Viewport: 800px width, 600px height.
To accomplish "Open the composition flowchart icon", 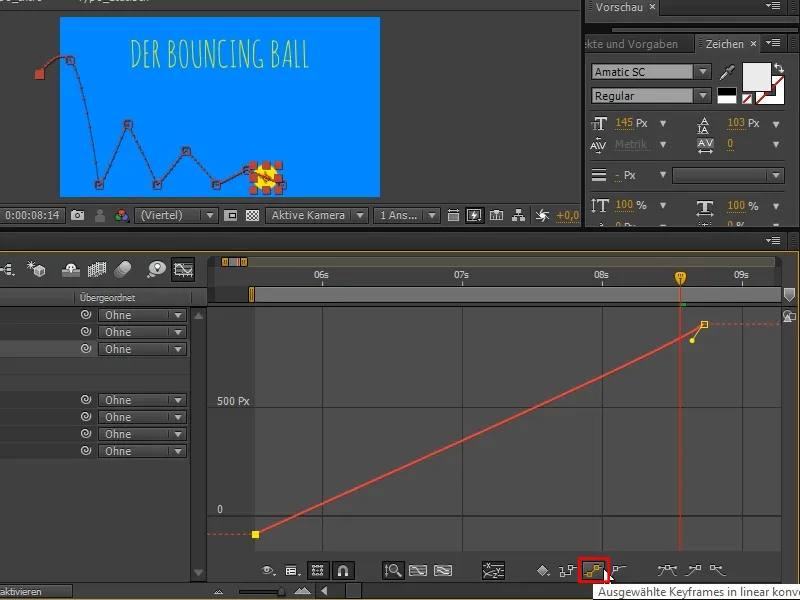I will pos(518,215).
